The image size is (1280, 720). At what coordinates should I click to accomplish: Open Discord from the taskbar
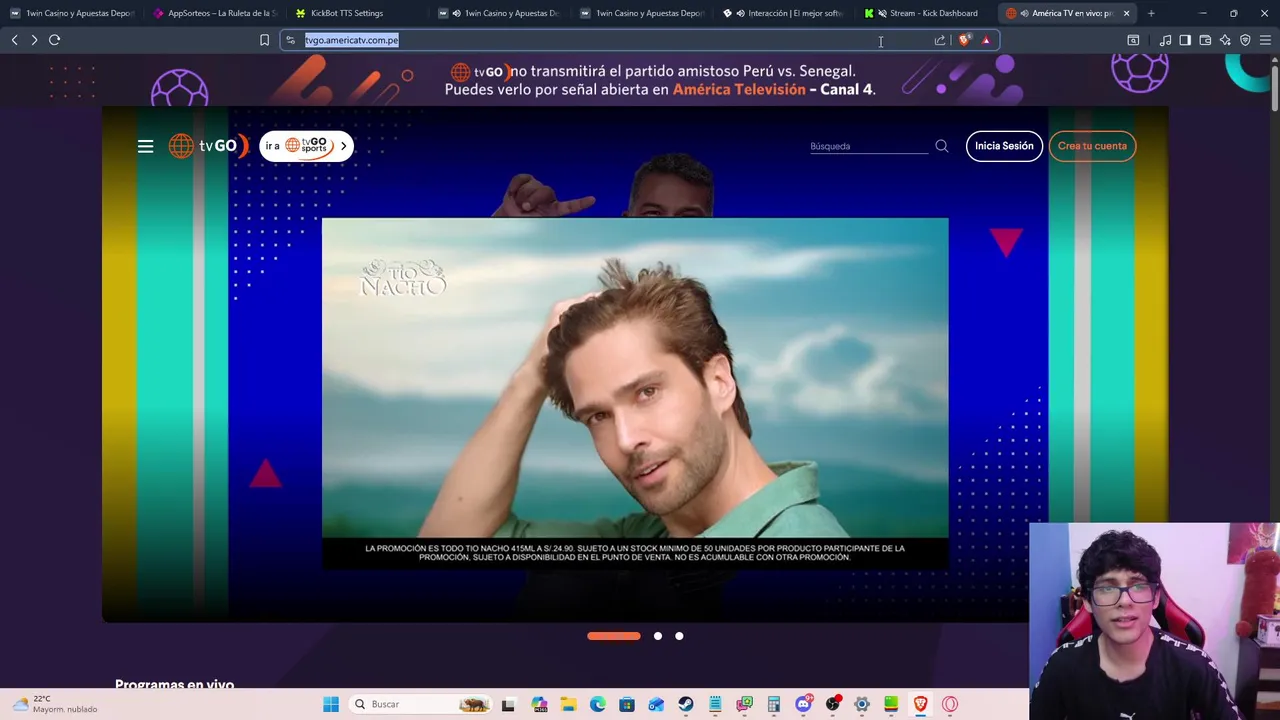(803, 704)
